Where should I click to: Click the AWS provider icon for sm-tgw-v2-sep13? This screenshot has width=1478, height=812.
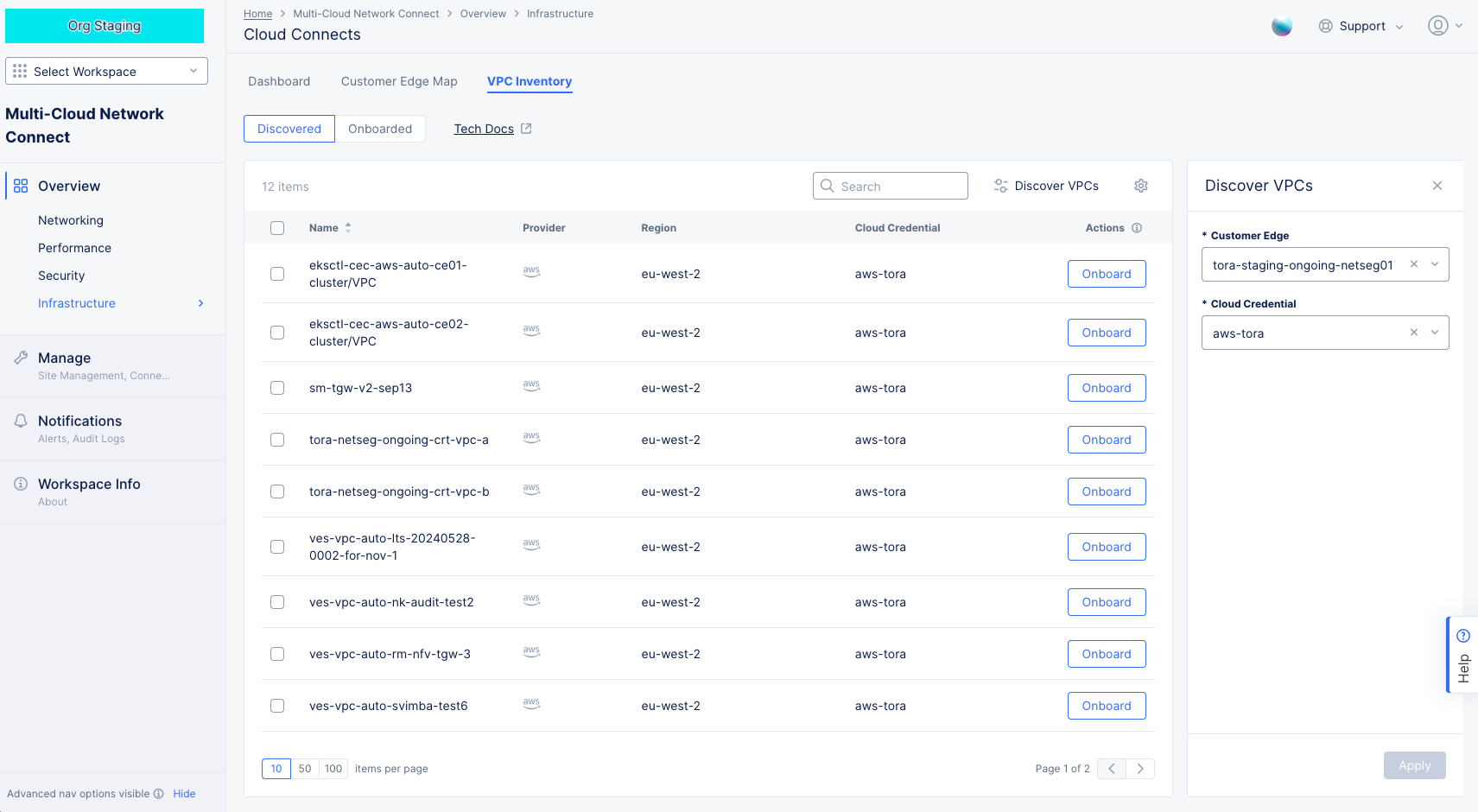[531, 387]
